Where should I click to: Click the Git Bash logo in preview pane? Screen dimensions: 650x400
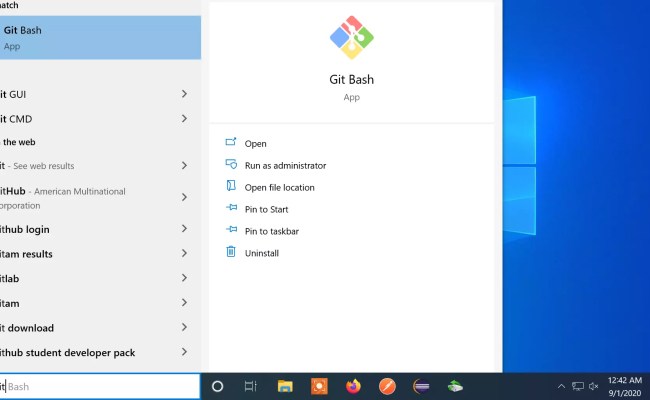point(352,38)
